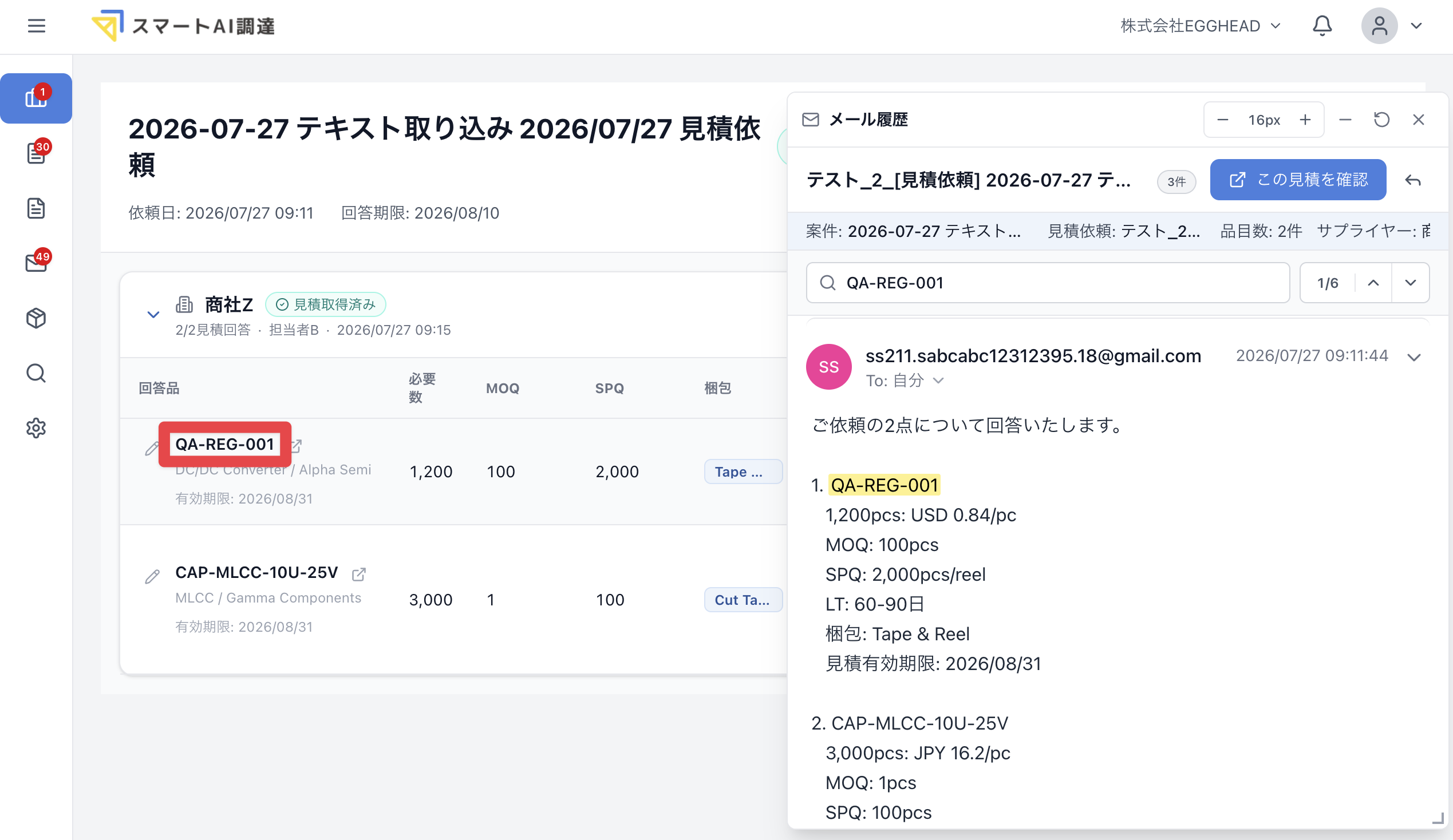Collapse the mail message with its chevron

pos(1414,357)
